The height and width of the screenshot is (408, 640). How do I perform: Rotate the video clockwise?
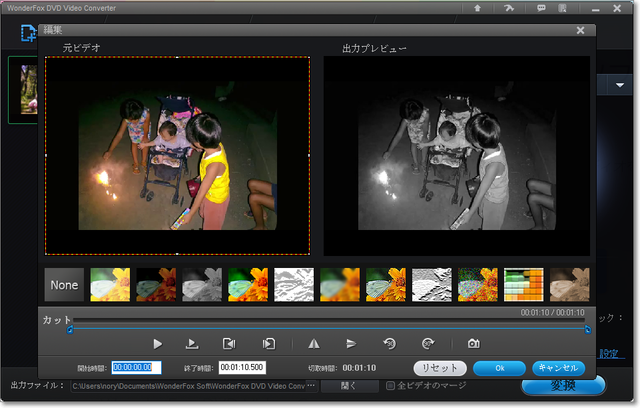pyautogui.click(x=428, y=343)
